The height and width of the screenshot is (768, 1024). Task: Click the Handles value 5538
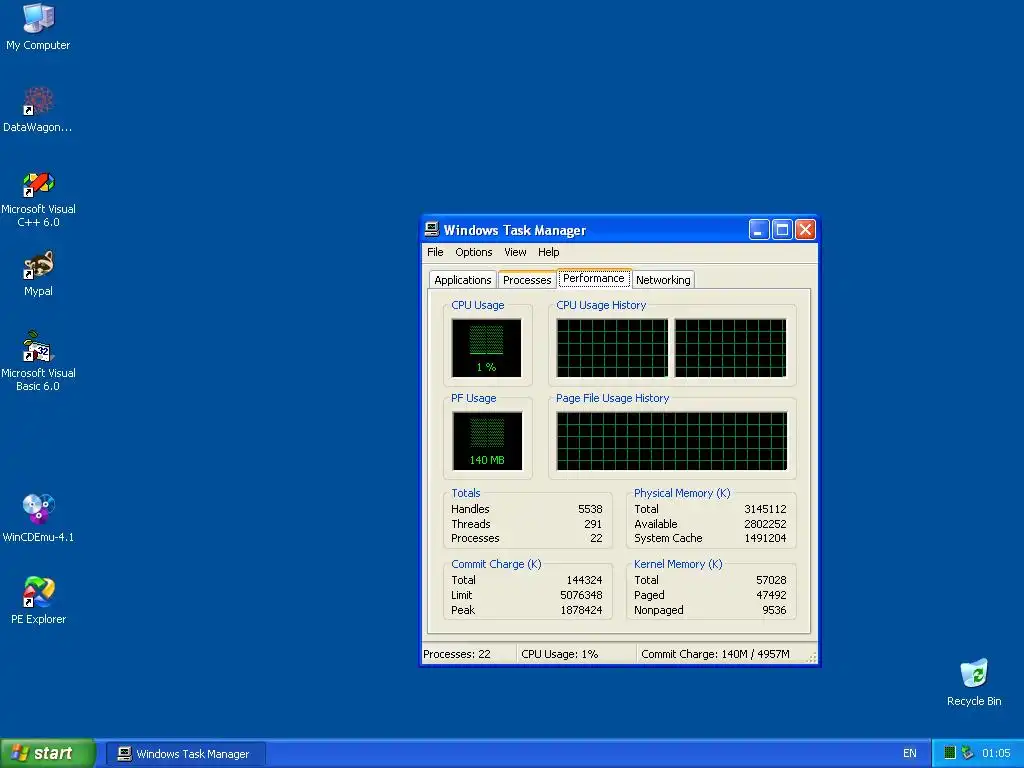590,509
